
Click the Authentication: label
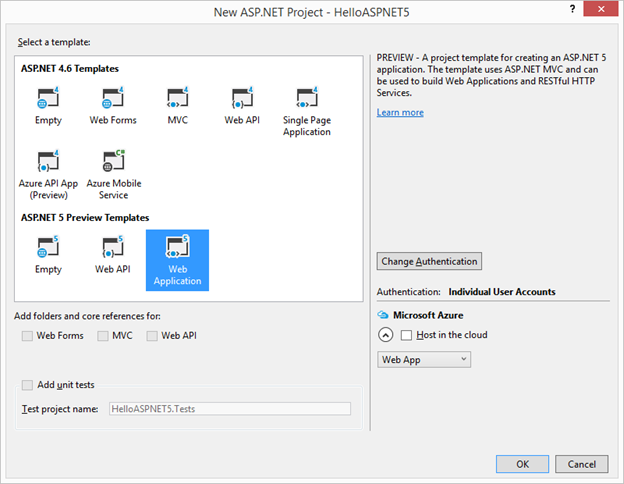[409, 292]
